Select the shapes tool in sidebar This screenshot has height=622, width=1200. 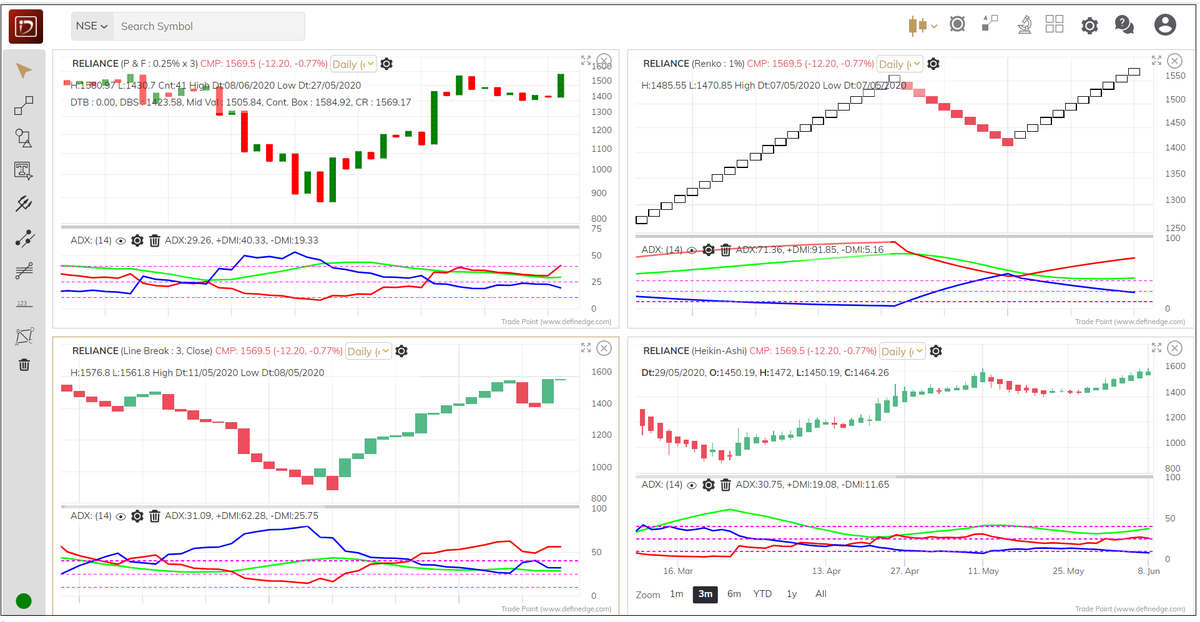pyautogui.click(x=24, y=139)
